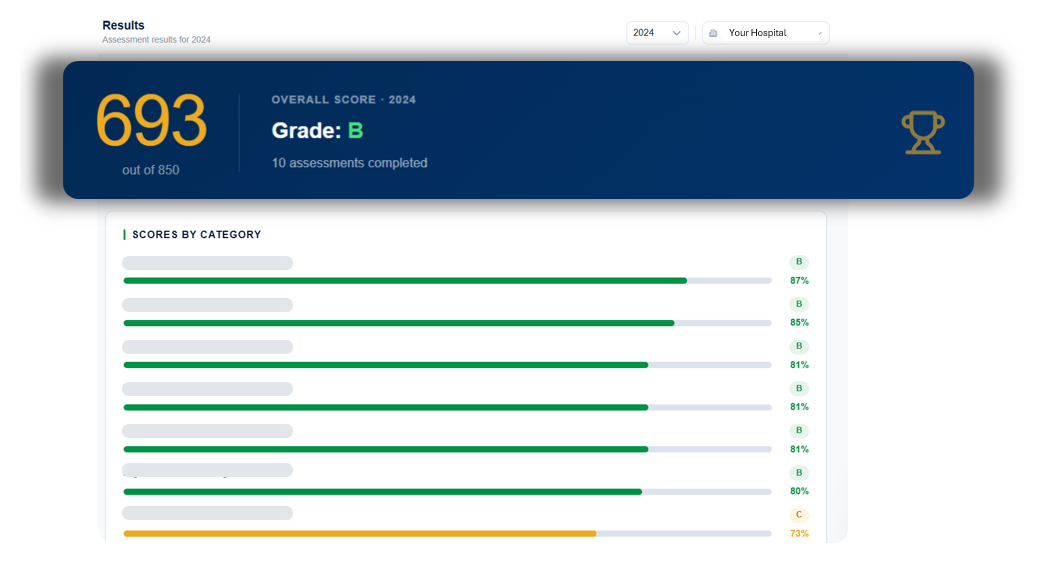
Task: Click the hospital building icon in selector
Action: [713, 33]
